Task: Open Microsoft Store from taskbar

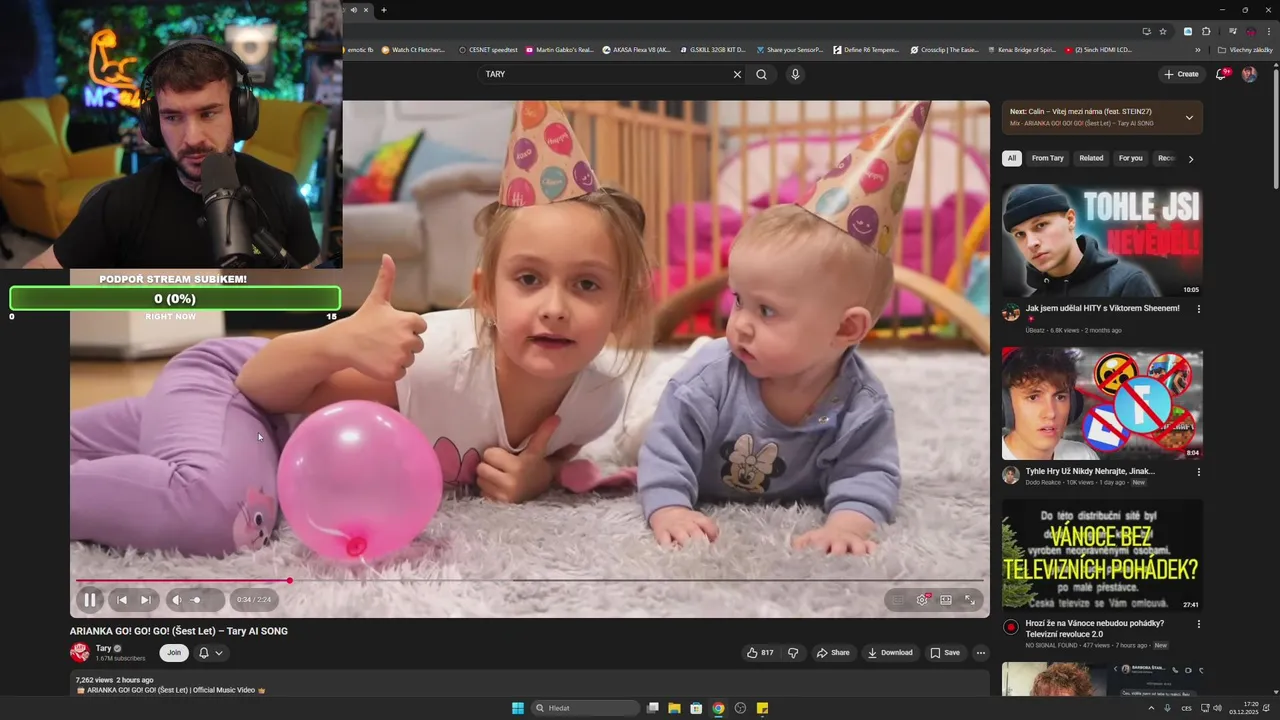Action: 696,708
